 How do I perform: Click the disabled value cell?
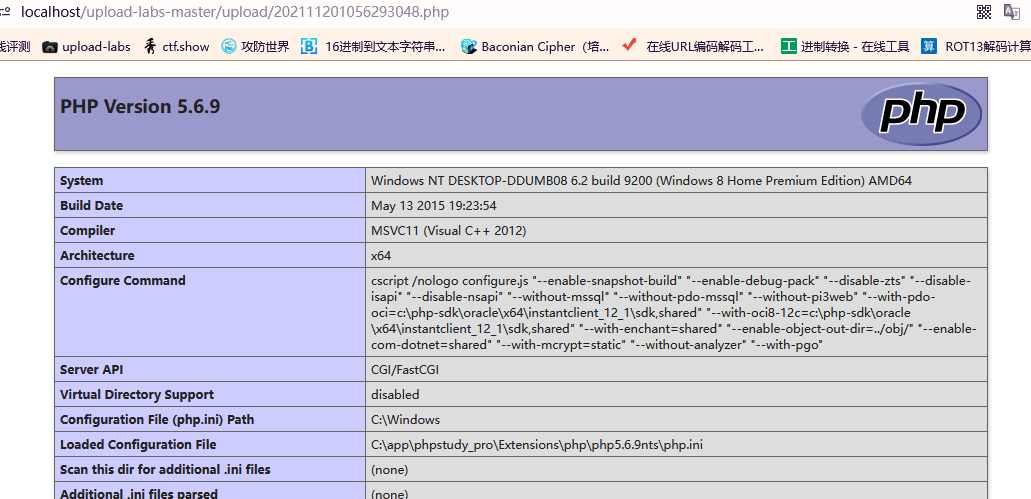(x=676, y=394)
